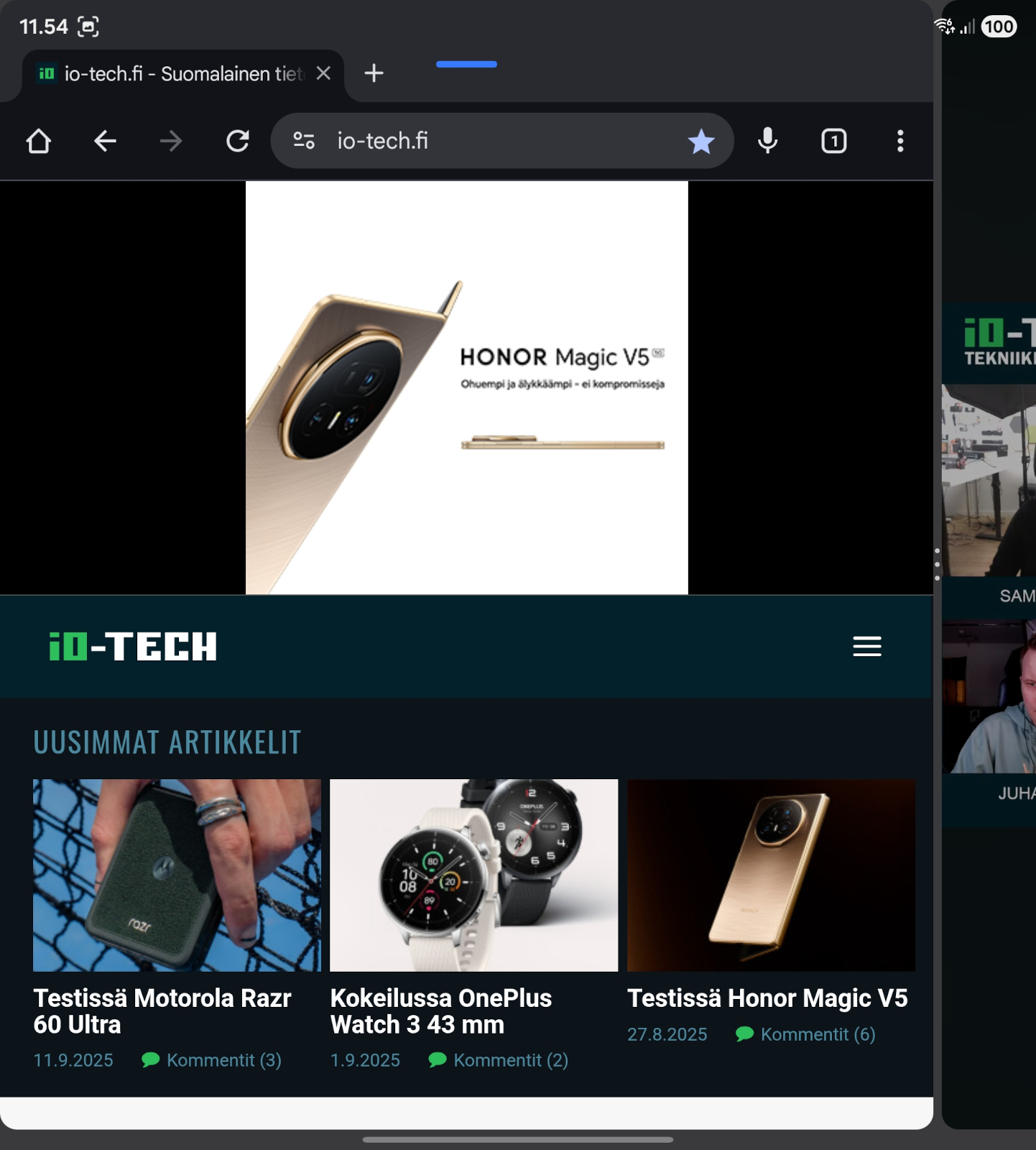Screen dimensions: 1036x1150
Task: Tap the forward navigation arrow
Action: pos(171,141)
